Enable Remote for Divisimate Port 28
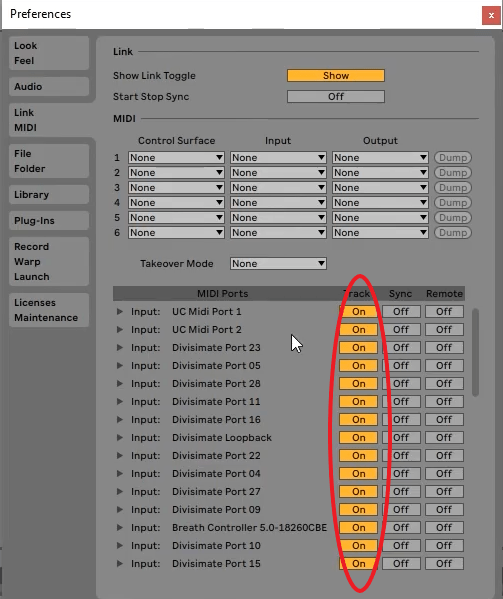 [444, 384]
